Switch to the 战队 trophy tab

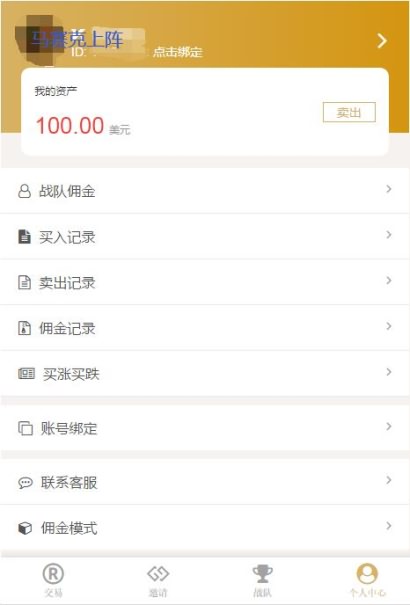coord(263,581)
